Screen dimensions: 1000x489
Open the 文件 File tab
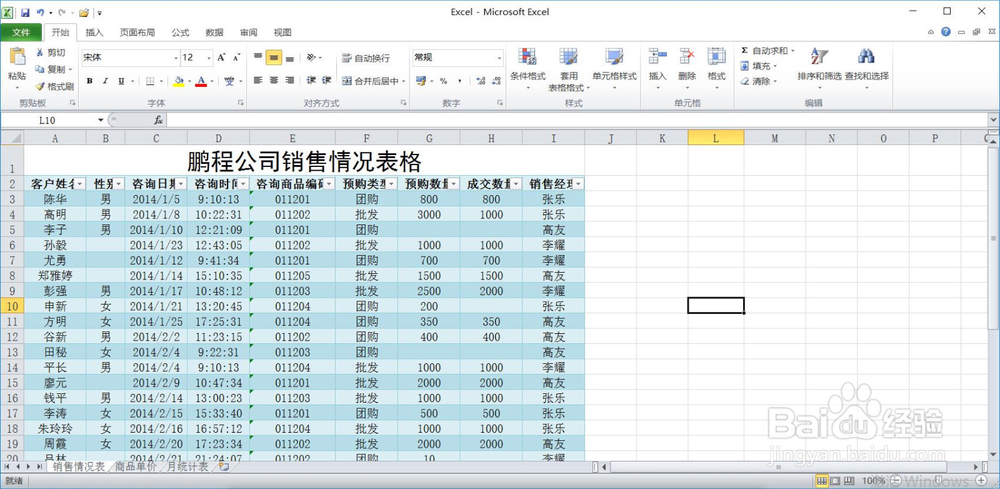click(21, 32)
